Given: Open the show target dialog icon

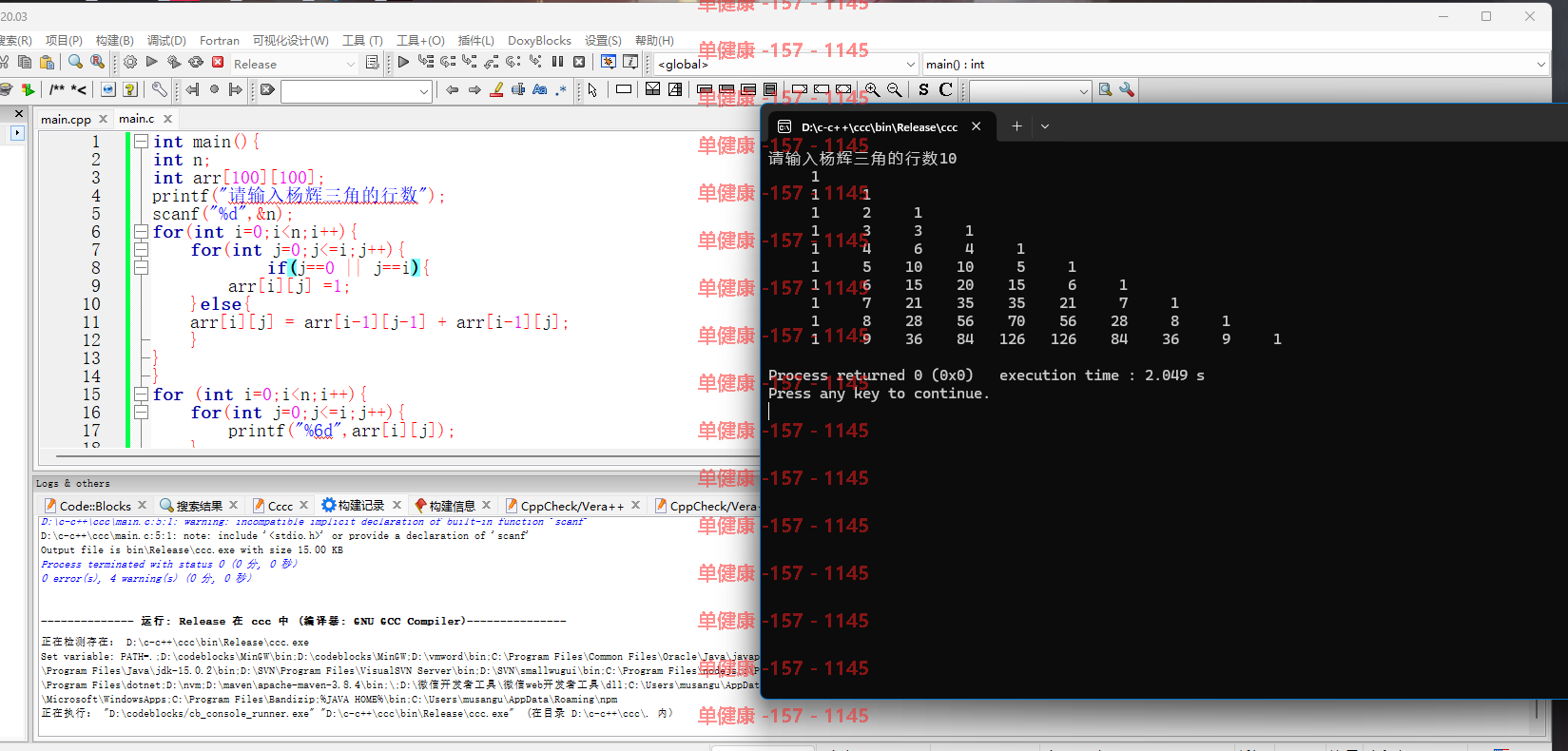Looking at the screenshot, I should point(372,63).
